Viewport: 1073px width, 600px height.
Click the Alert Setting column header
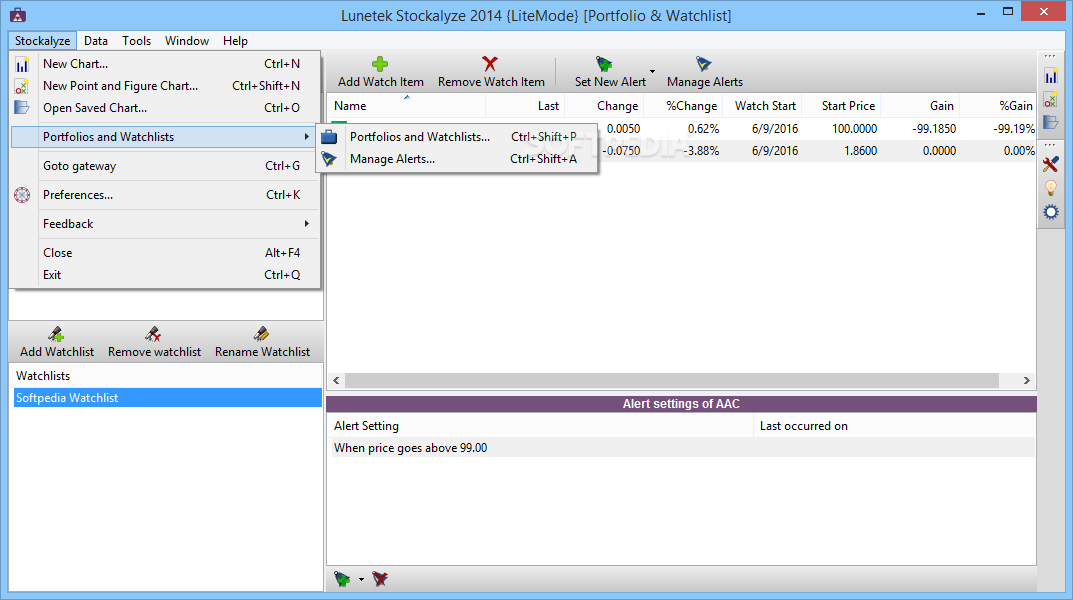pos(541,426)
